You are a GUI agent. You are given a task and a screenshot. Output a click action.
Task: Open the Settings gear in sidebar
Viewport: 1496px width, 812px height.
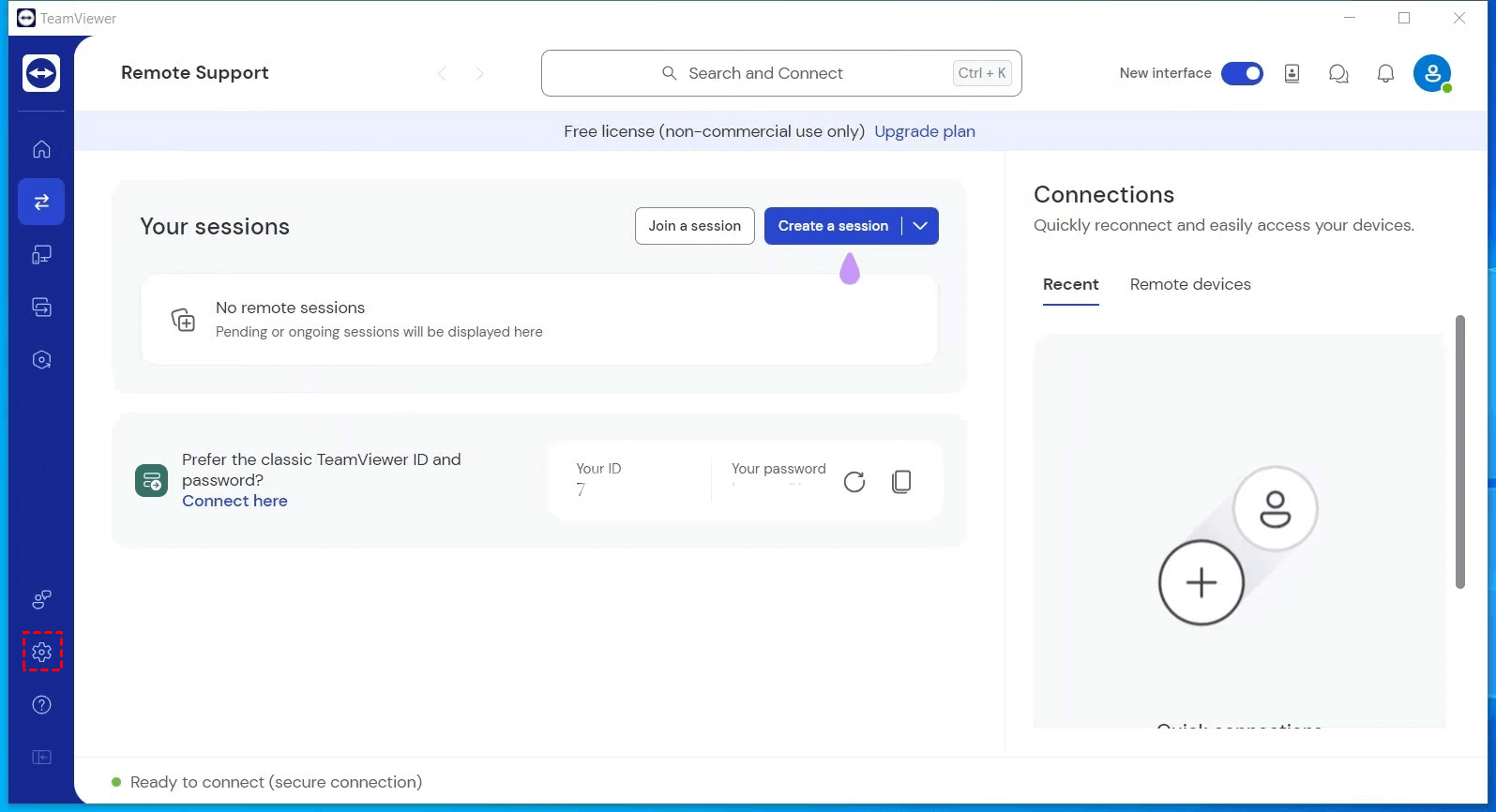[41, 652]
